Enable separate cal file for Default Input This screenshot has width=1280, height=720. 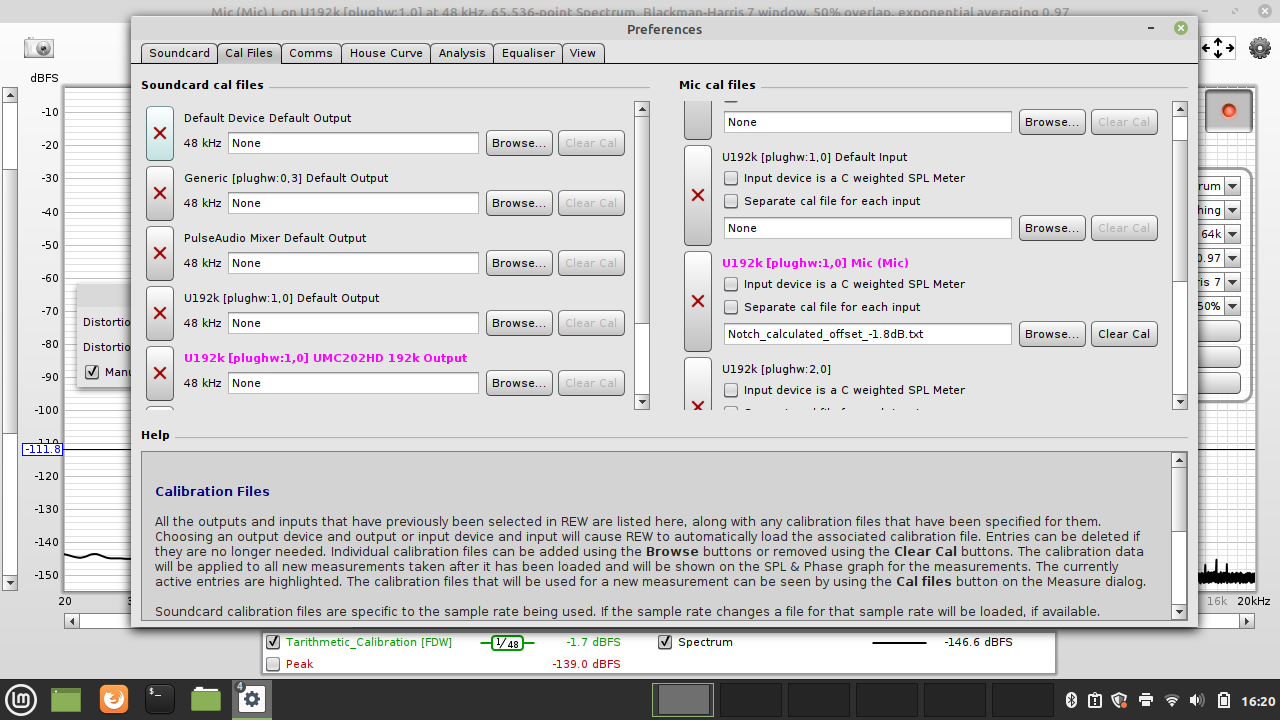point(731,201)
